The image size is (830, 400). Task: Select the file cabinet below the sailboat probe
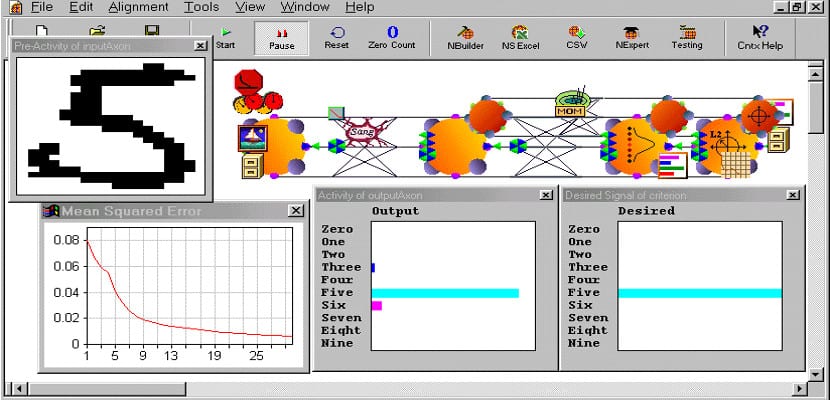pos(252,165)
